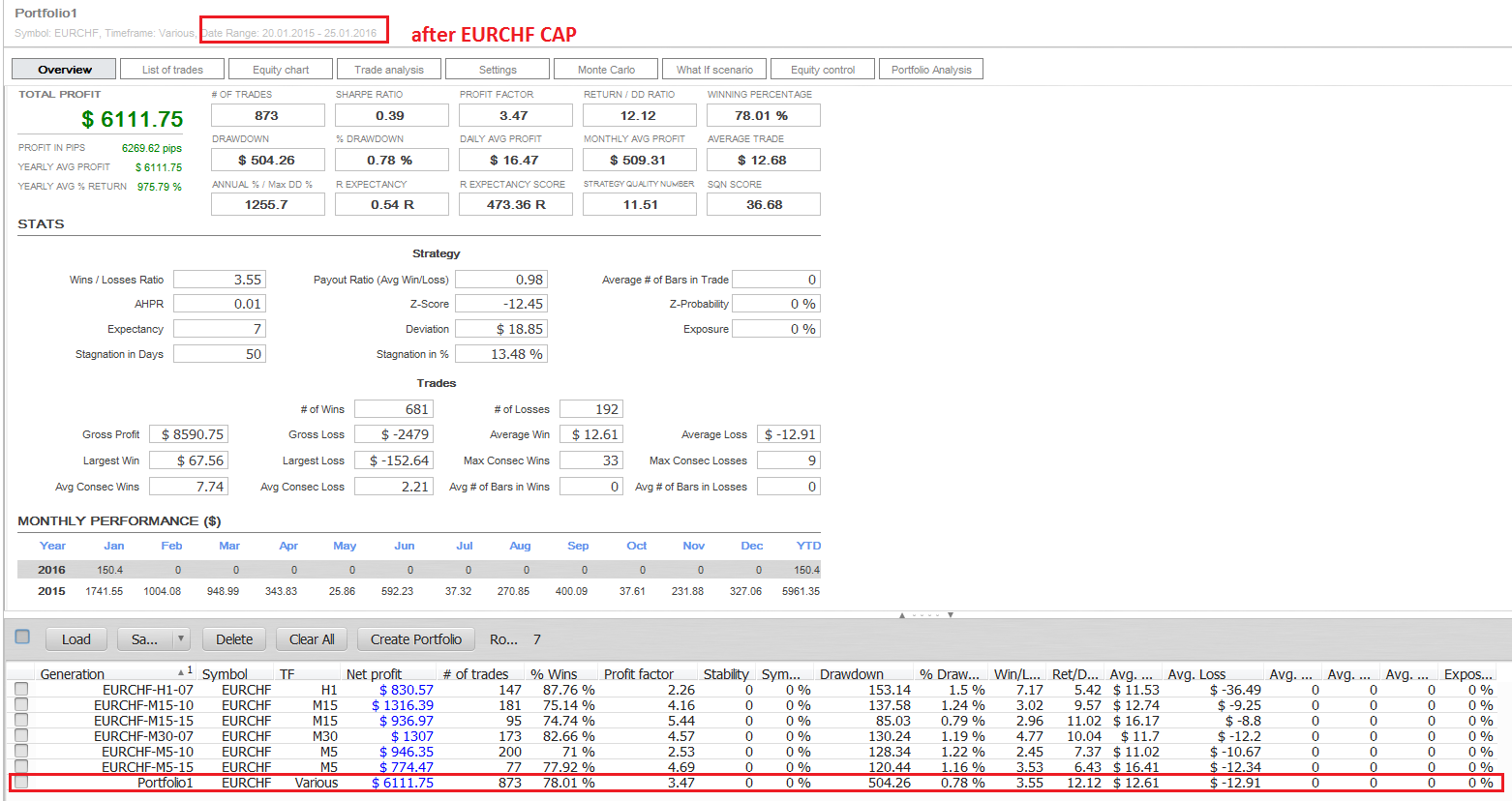Open the Save button dropdown arrow
The image size is (1512, 801).
181,639
